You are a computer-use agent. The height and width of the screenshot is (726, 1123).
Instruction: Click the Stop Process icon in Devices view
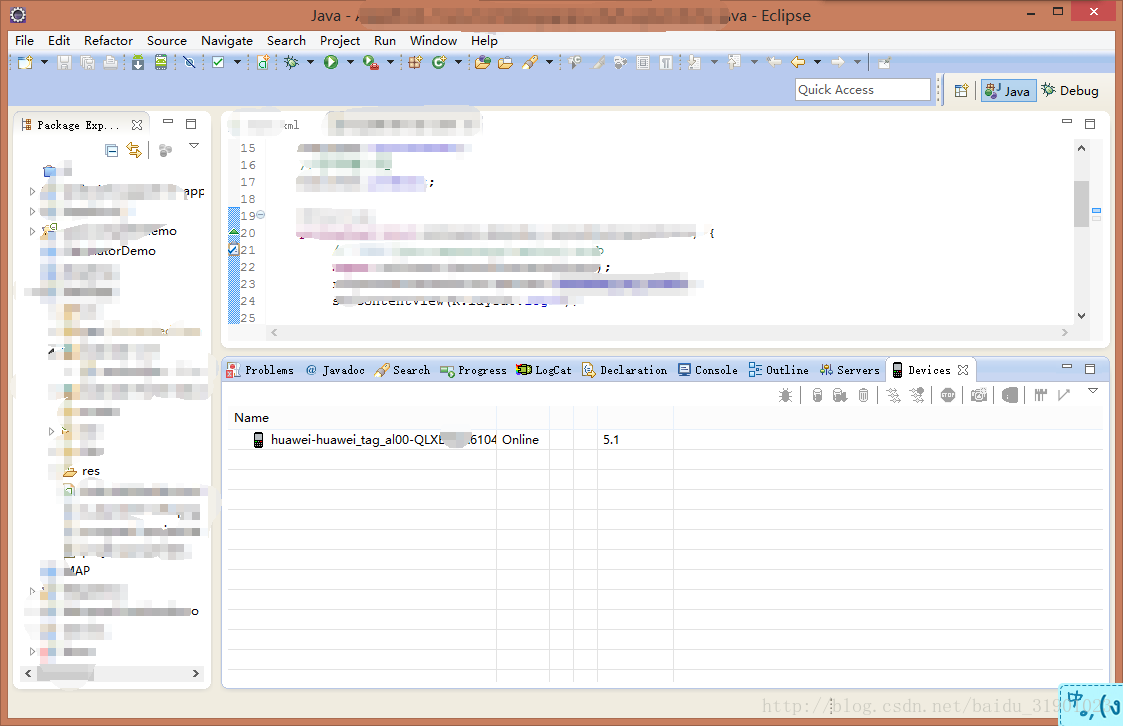(948, 395)
